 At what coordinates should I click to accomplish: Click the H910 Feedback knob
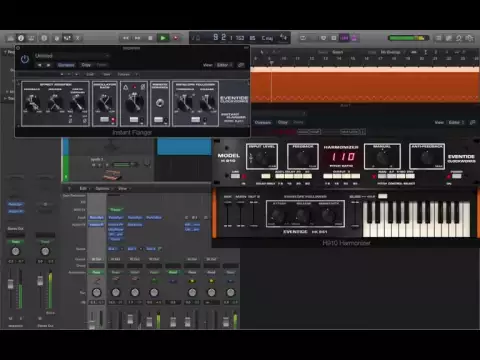click(303, 157)
